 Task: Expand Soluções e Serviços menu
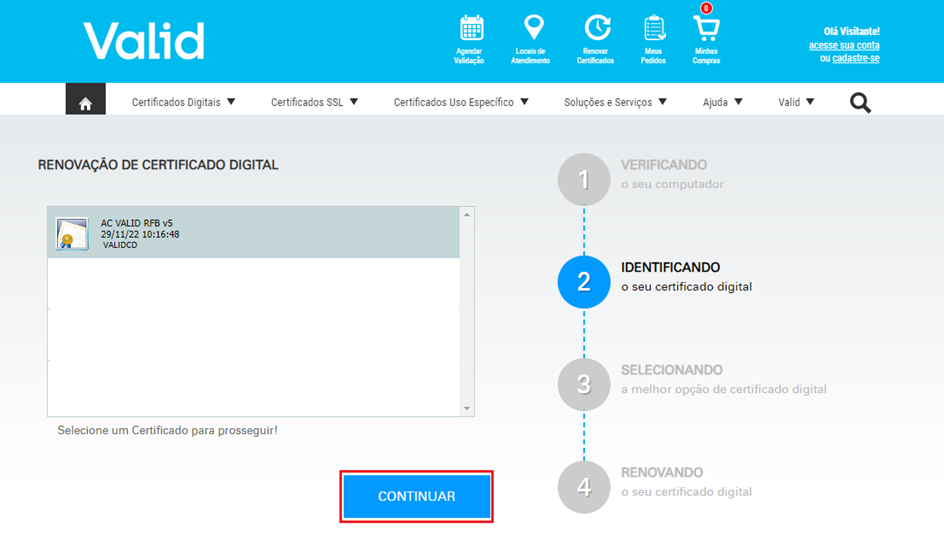[615, 102]
